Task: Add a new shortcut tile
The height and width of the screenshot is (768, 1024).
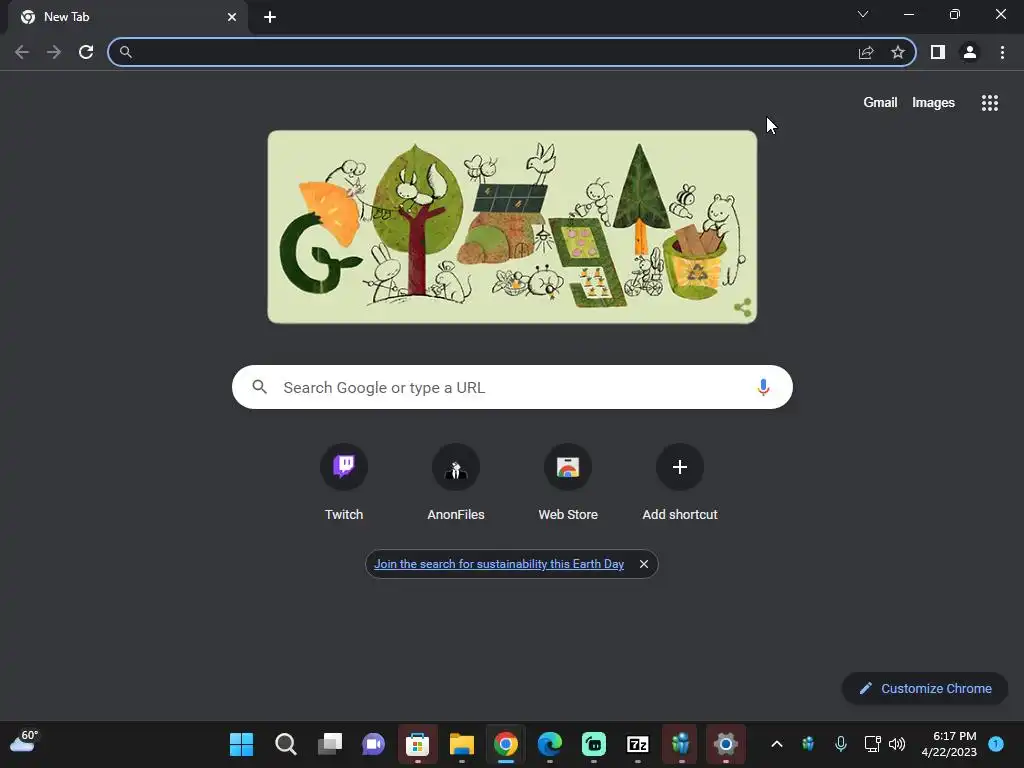Action: [x=680, y=483]
